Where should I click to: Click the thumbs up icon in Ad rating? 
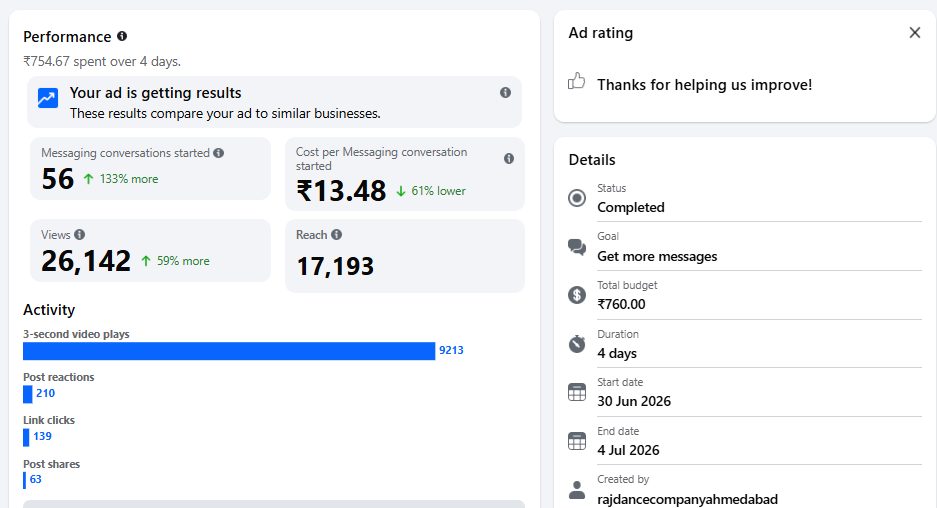point(577,81)
